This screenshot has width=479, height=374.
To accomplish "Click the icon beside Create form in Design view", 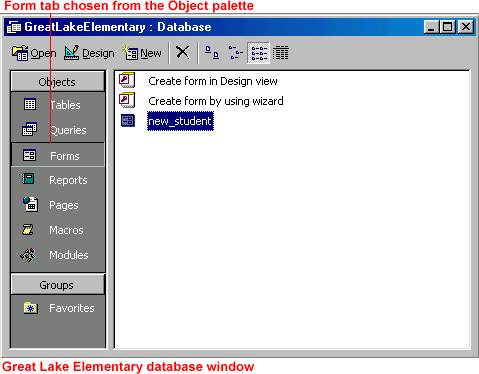I will pyautogui.click(x=127, y=80).
